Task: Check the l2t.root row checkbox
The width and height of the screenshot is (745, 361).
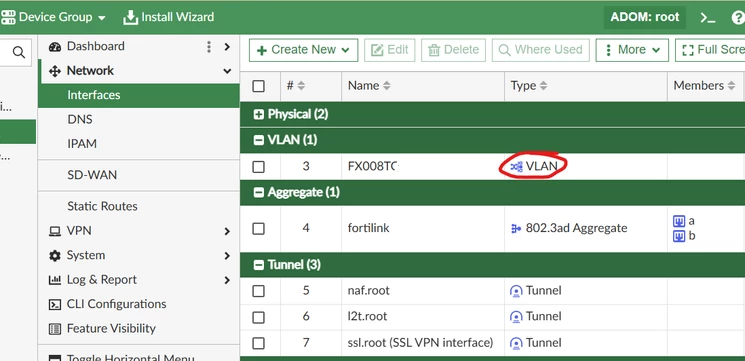Action: (258, 317)
